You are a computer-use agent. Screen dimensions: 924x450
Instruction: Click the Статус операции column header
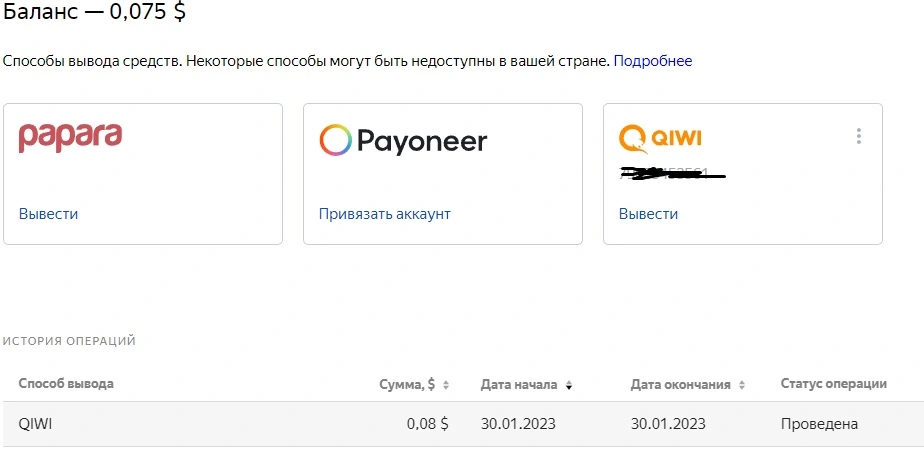[834, 383]
